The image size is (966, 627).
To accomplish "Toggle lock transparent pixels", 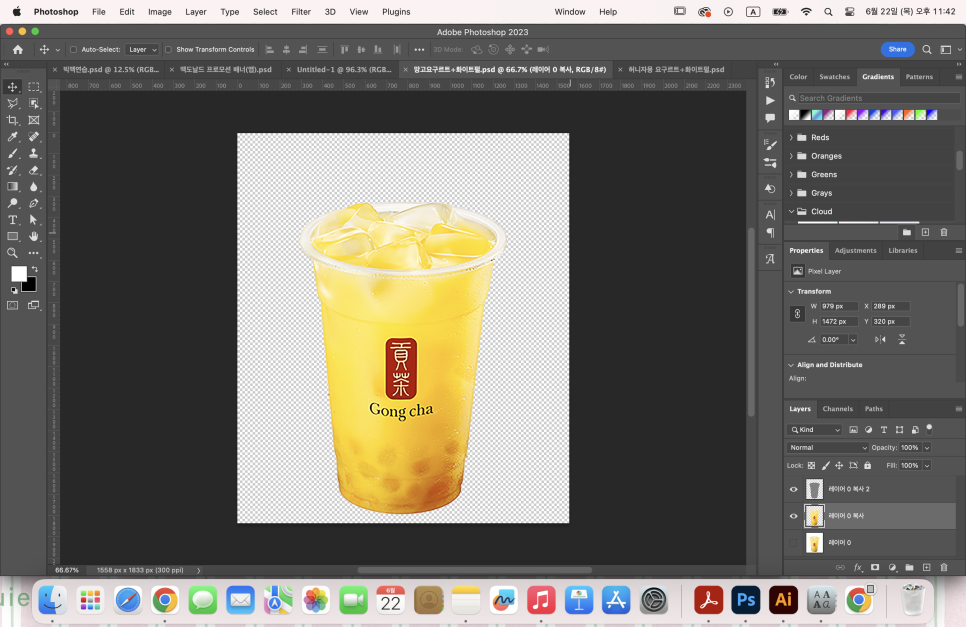I will click(x=811, y=466).
